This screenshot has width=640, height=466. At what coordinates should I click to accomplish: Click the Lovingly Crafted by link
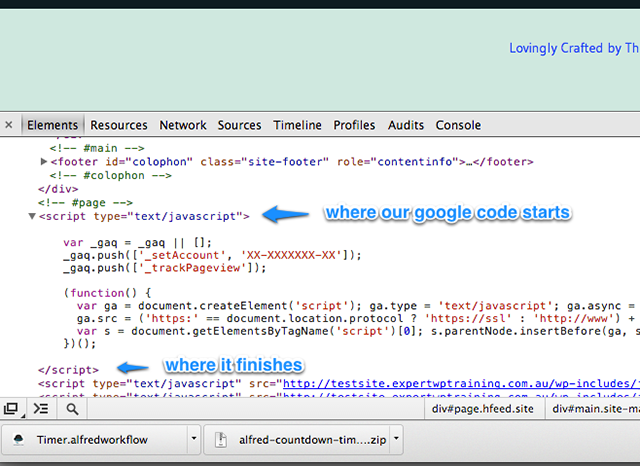click(x=574, y=48)
